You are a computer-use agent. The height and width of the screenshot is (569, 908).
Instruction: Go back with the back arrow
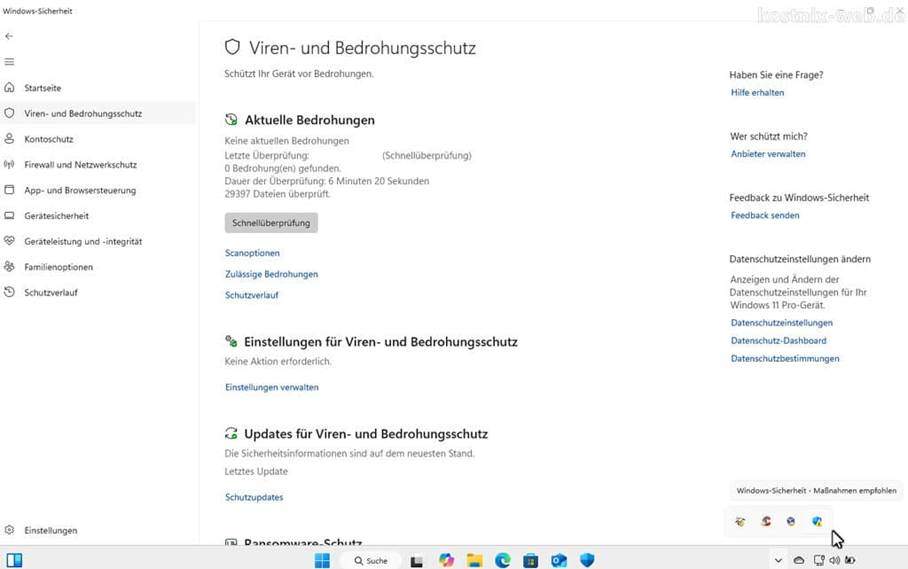pos(9,36)
